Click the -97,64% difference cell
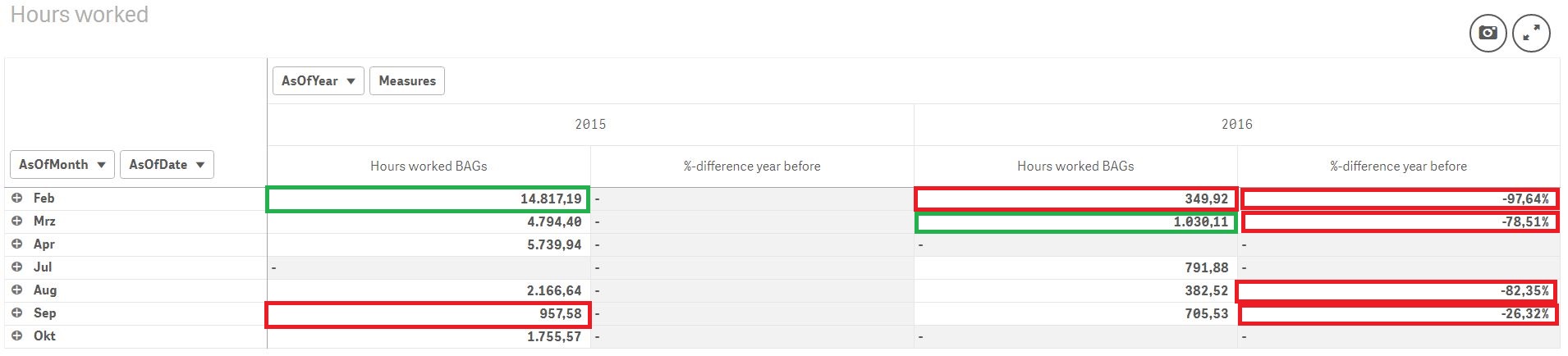 click(x=1524, y=199)
